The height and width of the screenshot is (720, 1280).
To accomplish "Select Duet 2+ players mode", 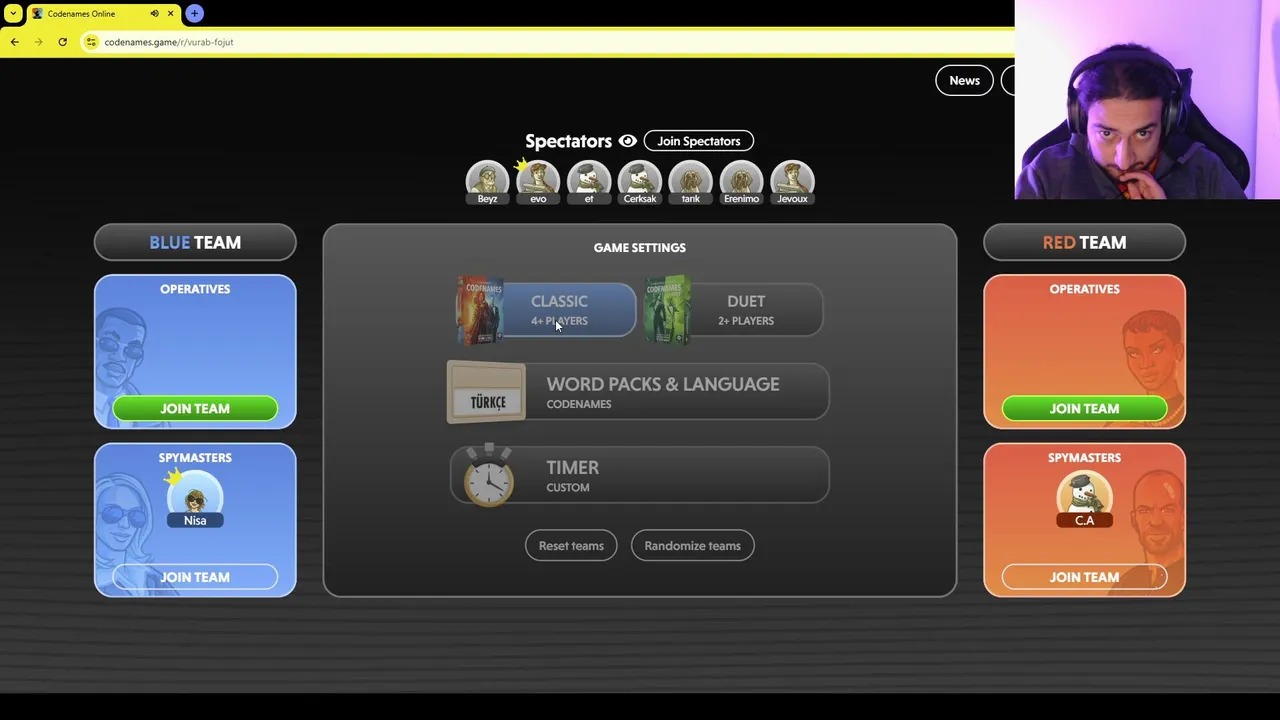I will pyautogui.click(x=734, y=310).
